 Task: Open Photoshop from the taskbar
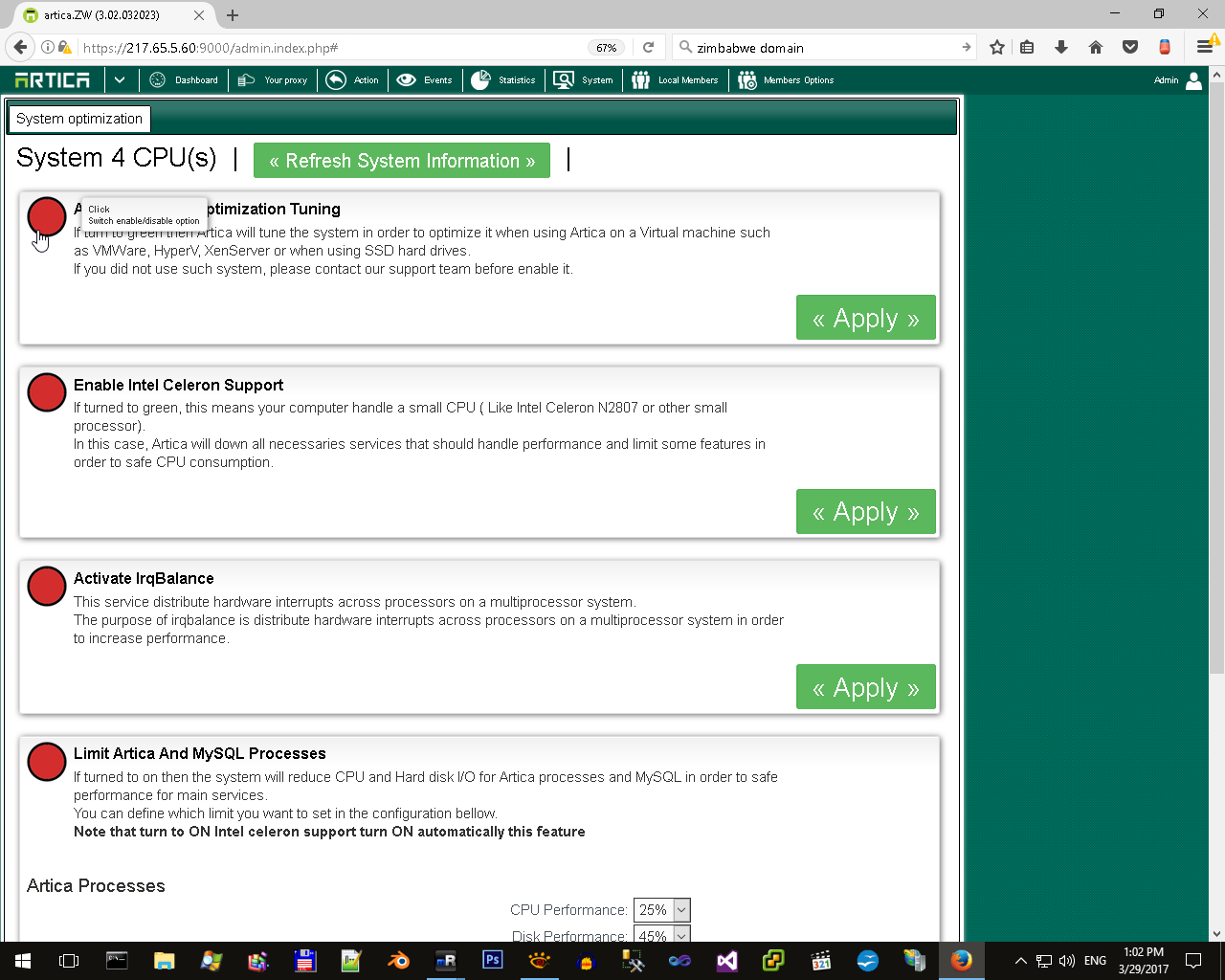click(x=493, y=960)
